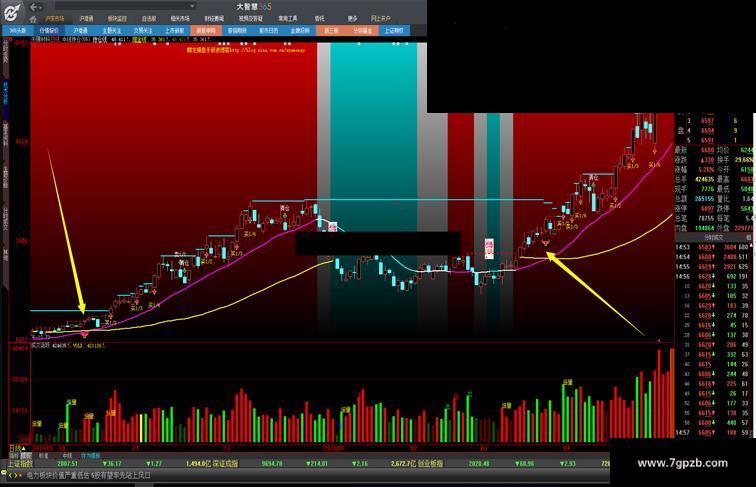Click the 内盘 value 194064

[704, 228]
